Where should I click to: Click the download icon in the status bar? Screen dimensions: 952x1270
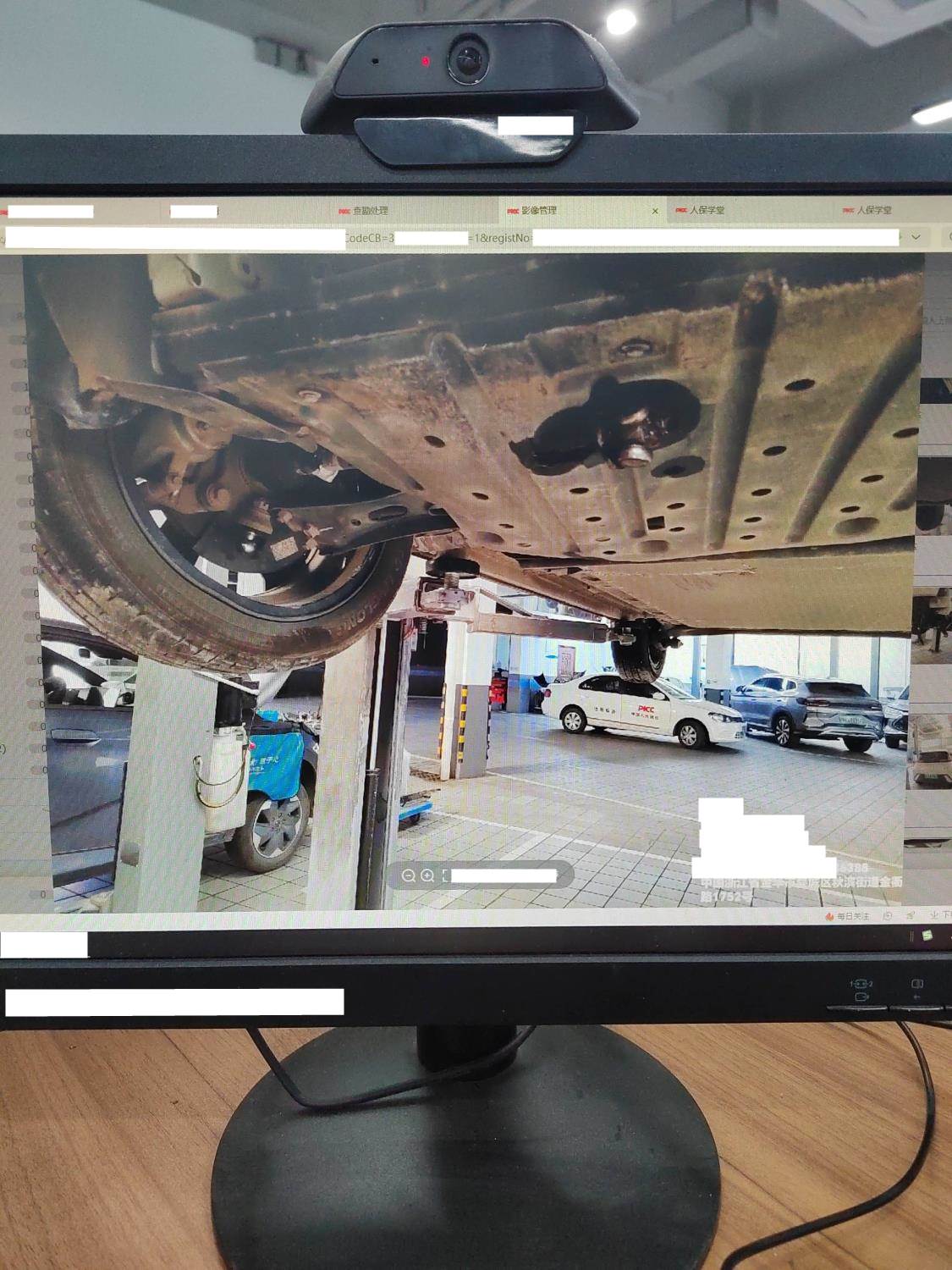pos(934,915)
